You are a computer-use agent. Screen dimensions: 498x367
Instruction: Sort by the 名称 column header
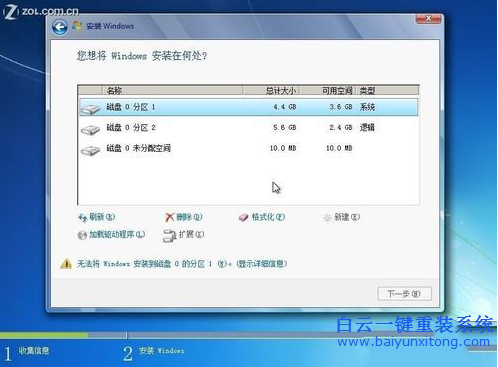172,90
